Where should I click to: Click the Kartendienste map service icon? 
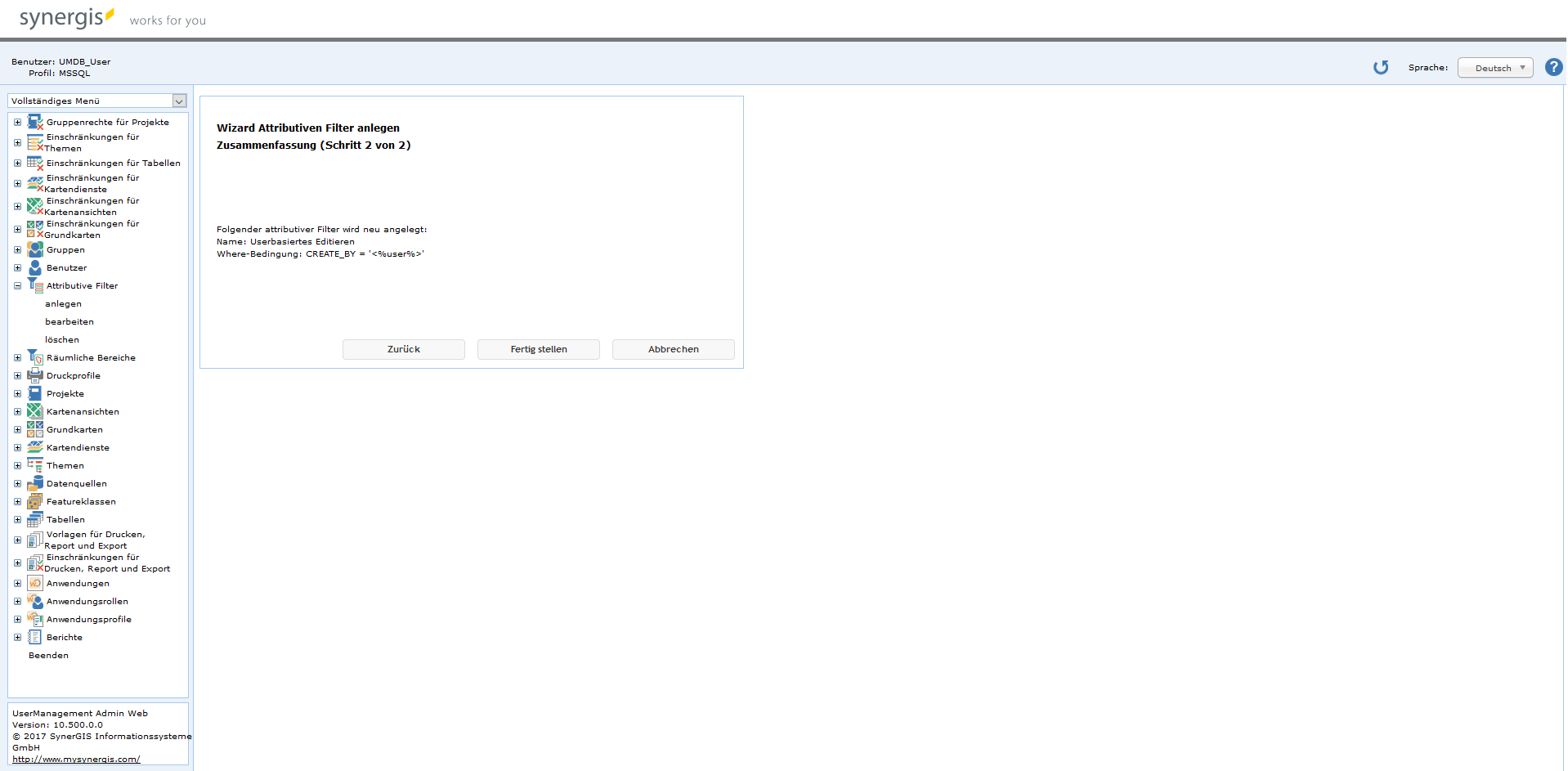(x=35, y=447)
